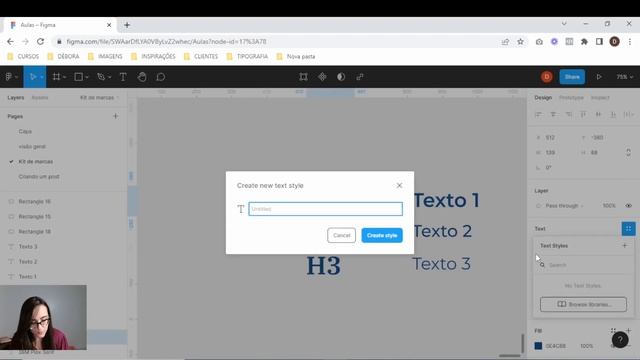The image size is (640, 360).
Task: Click Browse libraries button
Action: coord(583,304)
